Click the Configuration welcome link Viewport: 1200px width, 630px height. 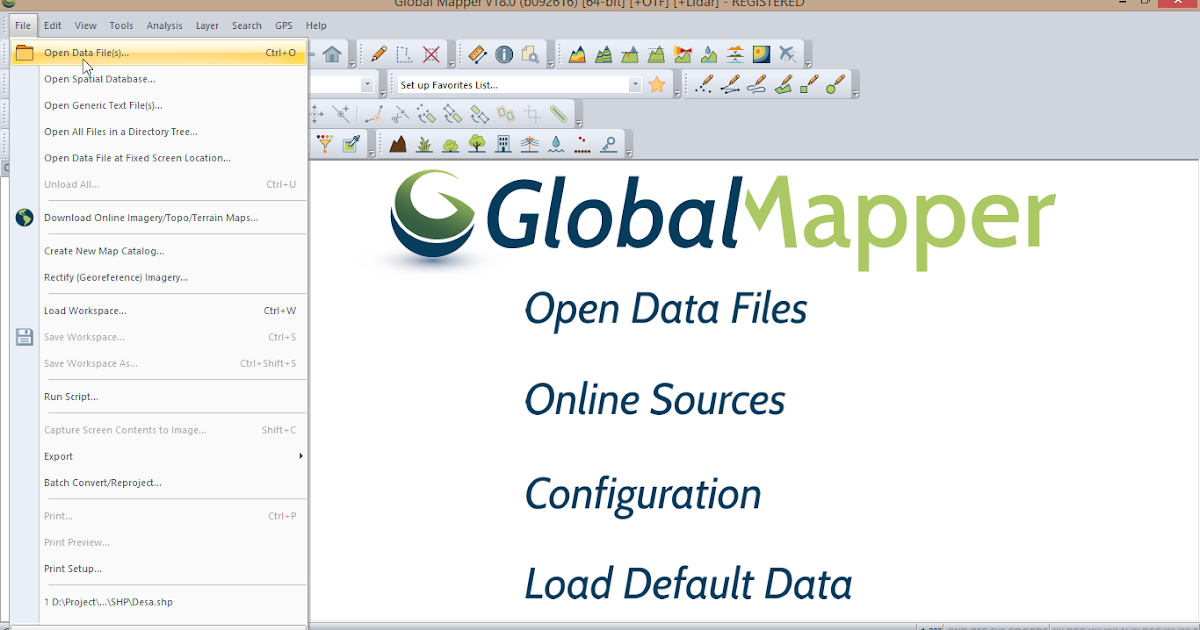click(643, 494)
